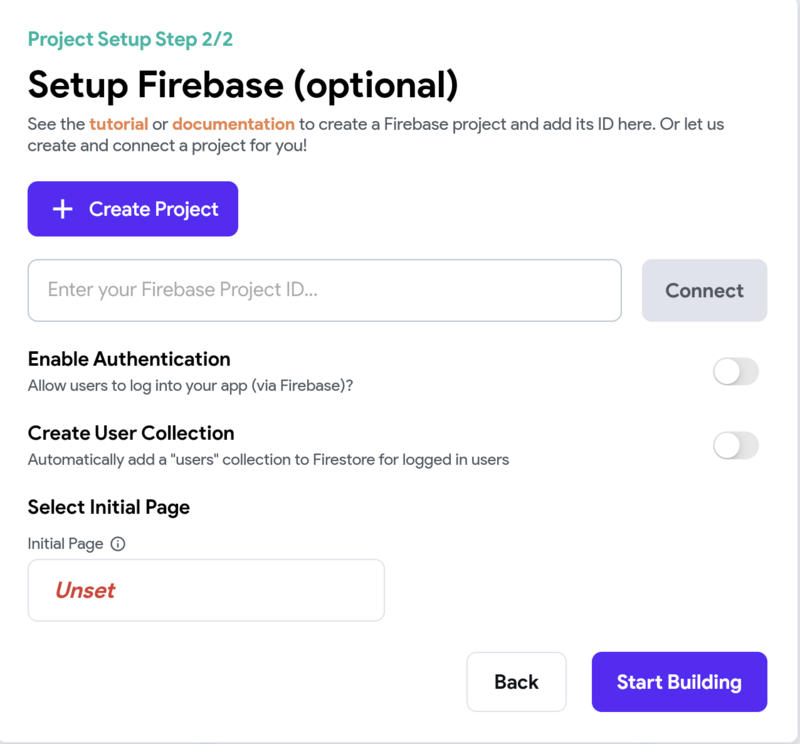
Task: Click the 'Allow users to log into your app' description
Action: point(190,386)
